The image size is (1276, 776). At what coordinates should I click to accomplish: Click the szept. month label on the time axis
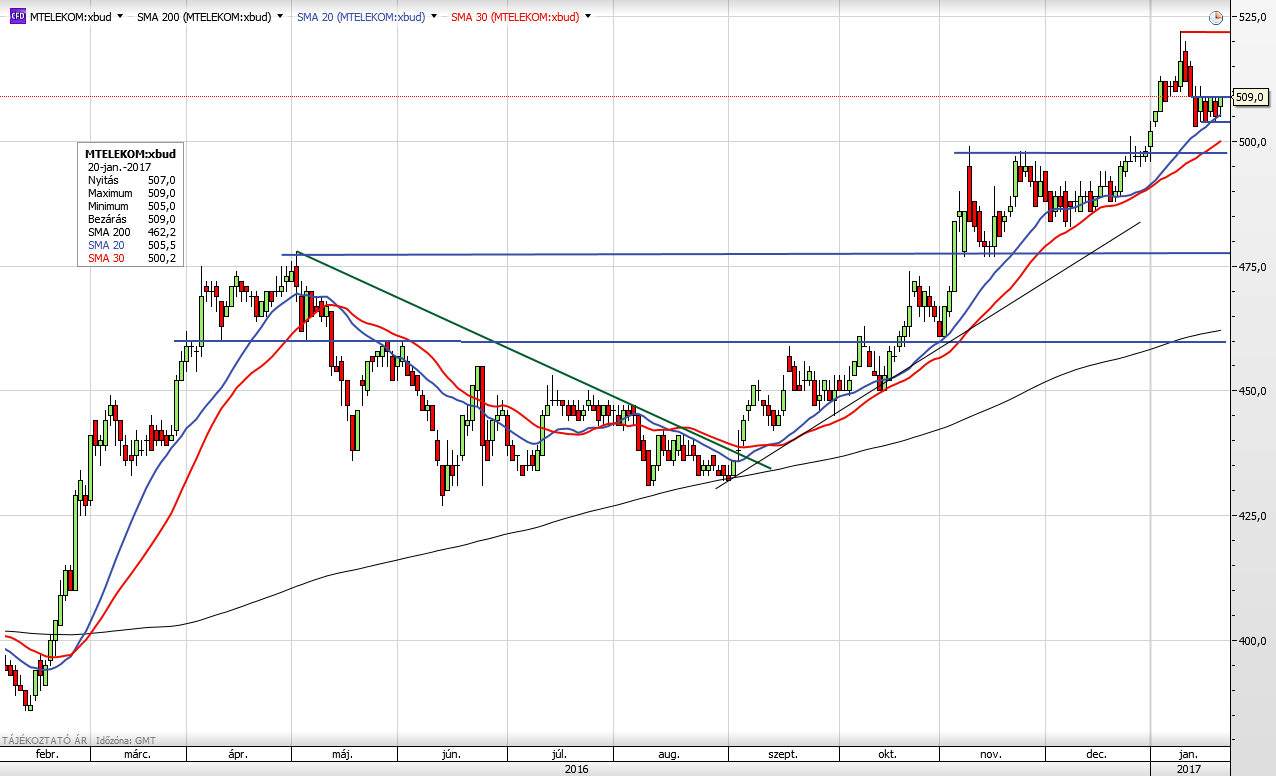(x=783, y=755)
